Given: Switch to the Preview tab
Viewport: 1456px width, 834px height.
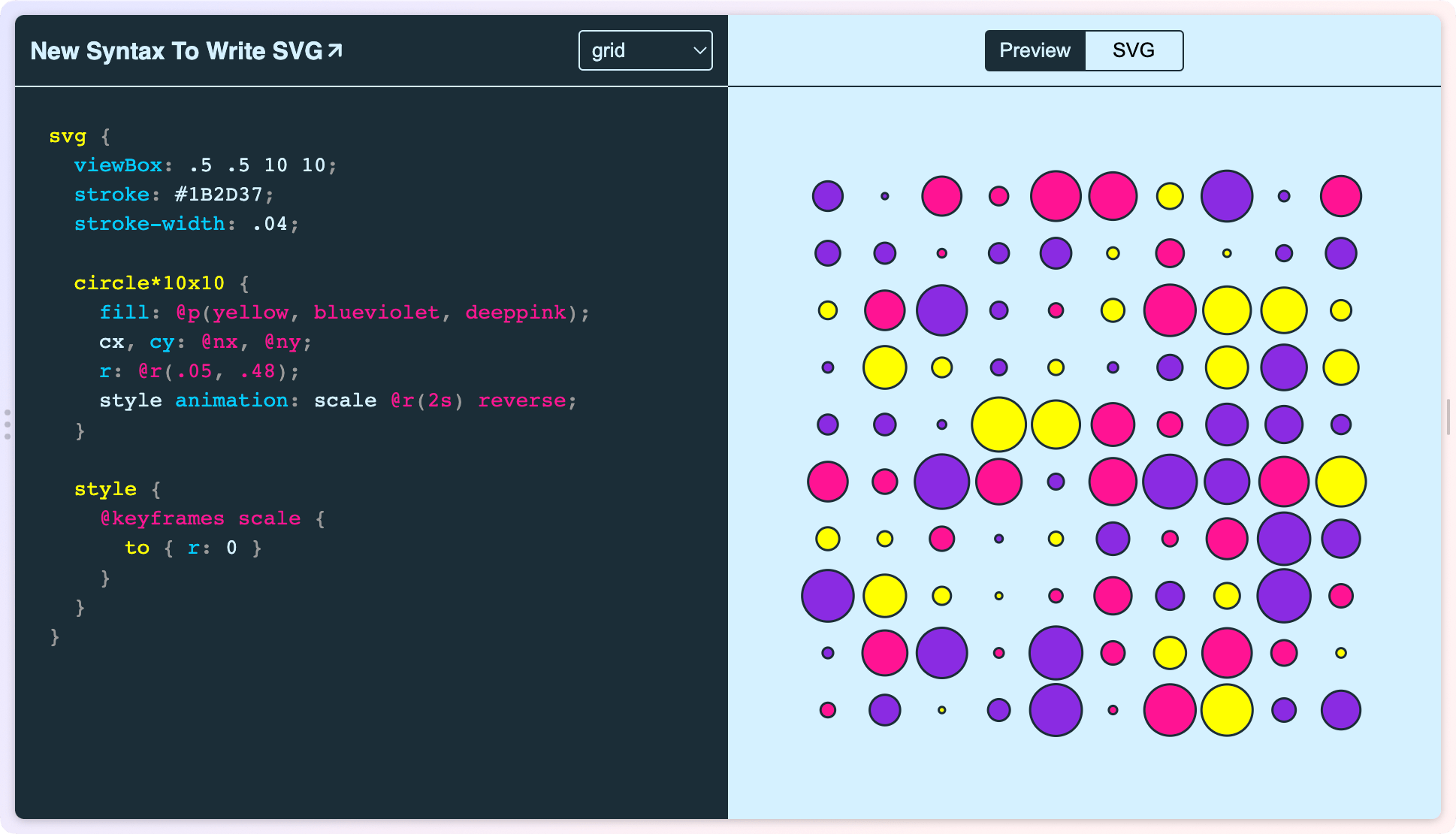Looking at the screenshot, I should point(1035,50).
